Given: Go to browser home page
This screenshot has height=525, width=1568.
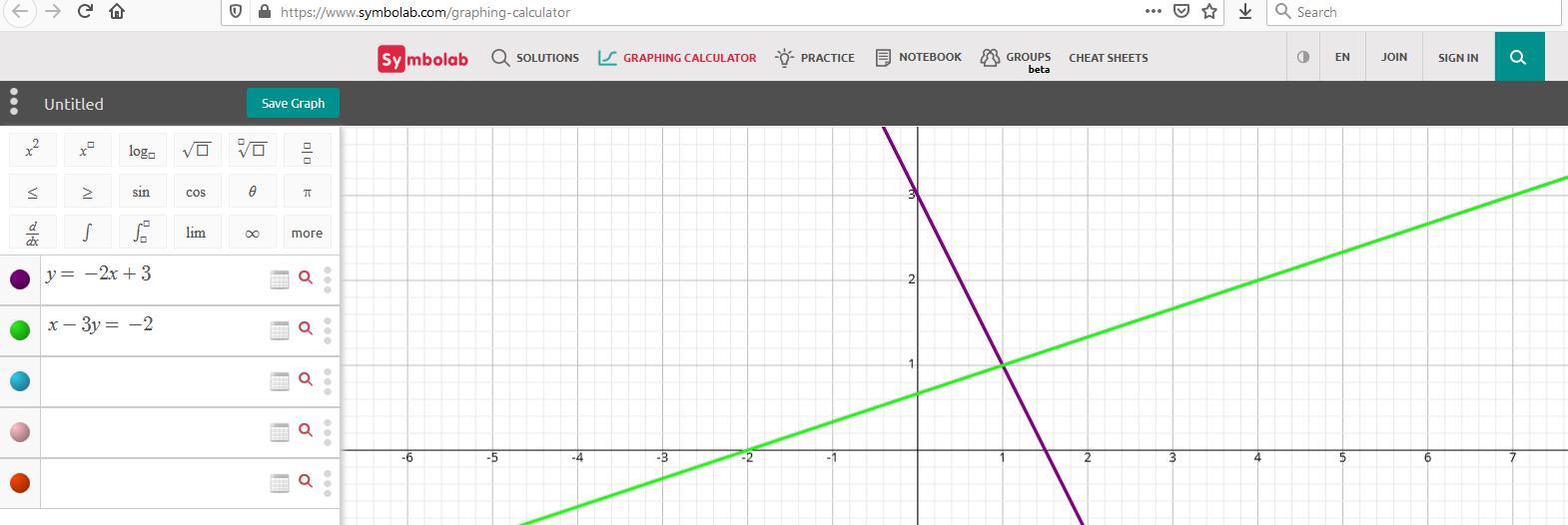Looking at the screenshot, I should pyautogui.click(x=117, y=11).
